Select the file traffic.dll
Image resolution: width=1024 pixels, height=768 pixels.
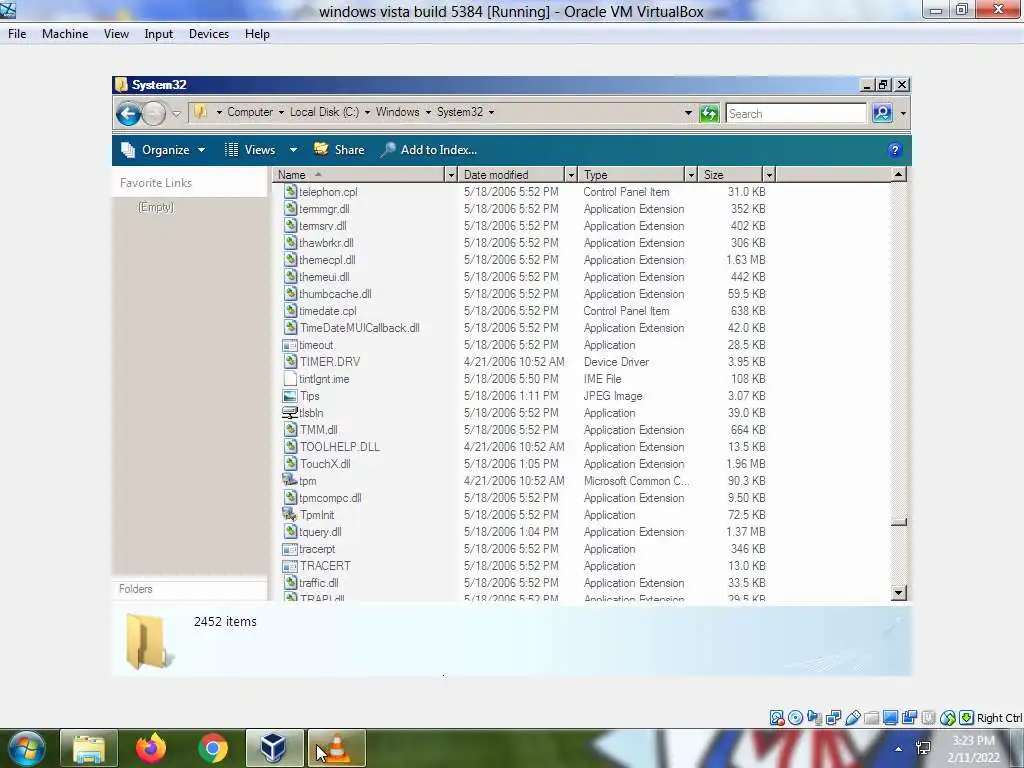coord(319,583)
